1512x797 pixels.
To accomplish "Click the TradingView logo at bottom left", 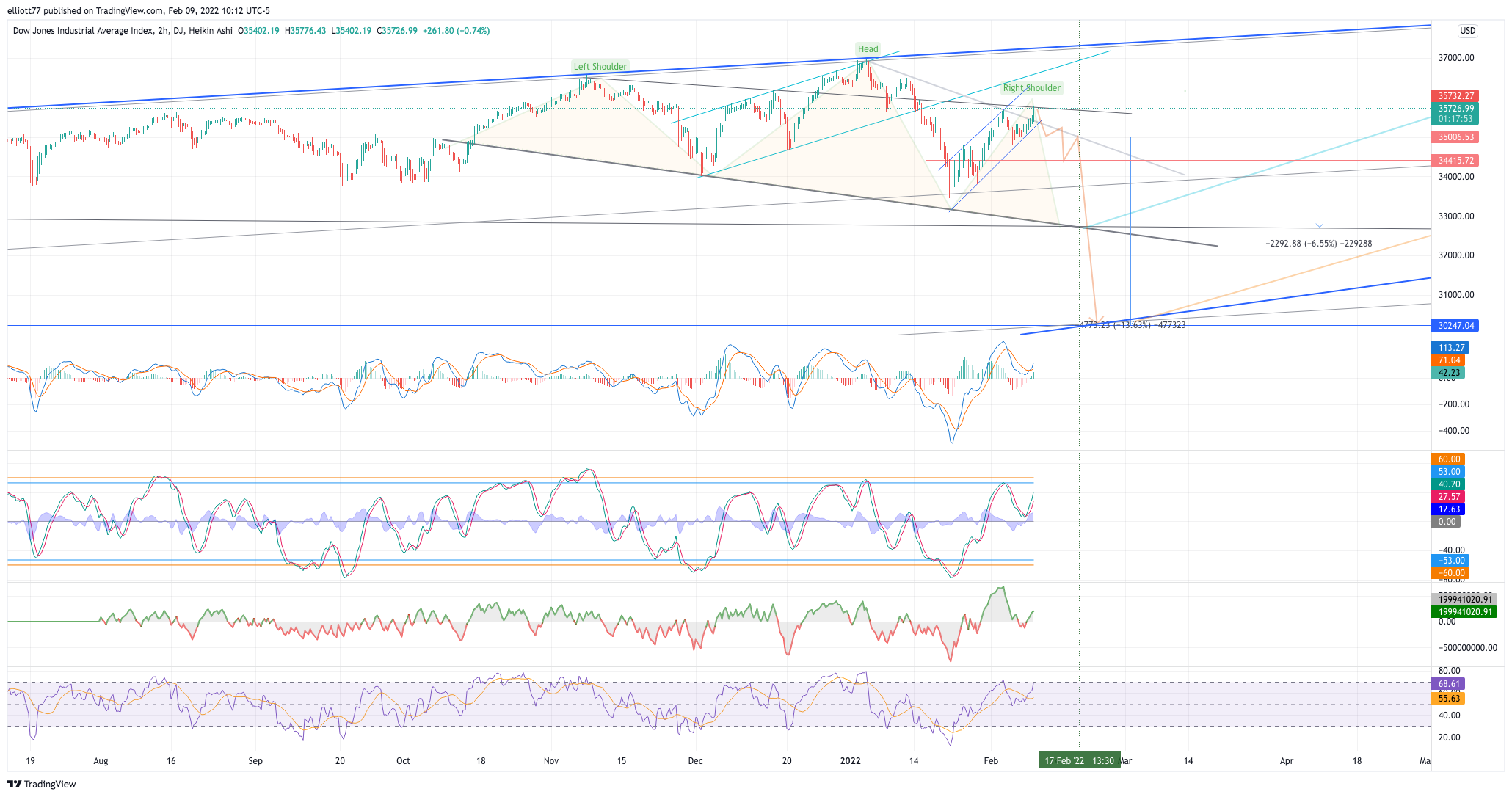I will (x=41, y=784).
